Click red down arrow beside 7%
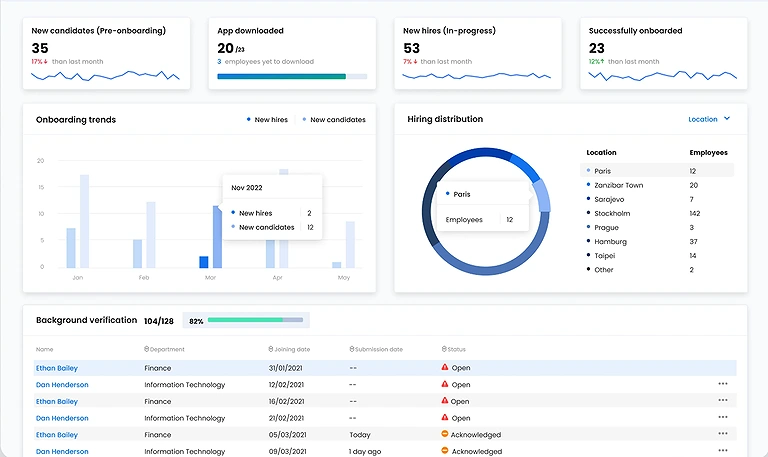768x457 pixels. [415, 62]
